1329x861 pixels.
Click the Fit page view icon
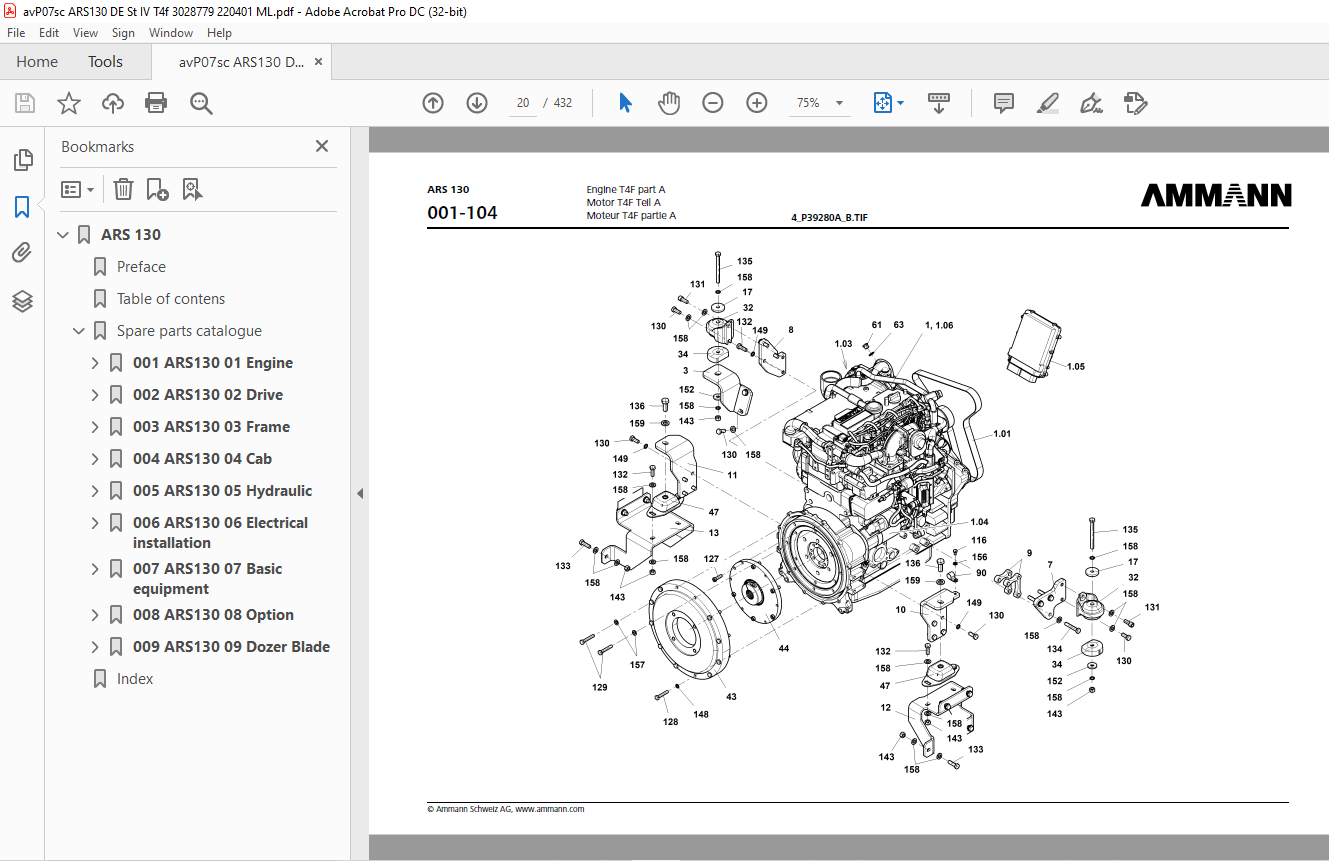pos(882,103)
